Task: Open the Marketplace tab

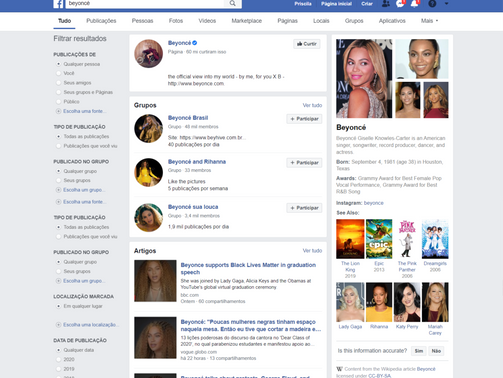Action: (247, 21)
